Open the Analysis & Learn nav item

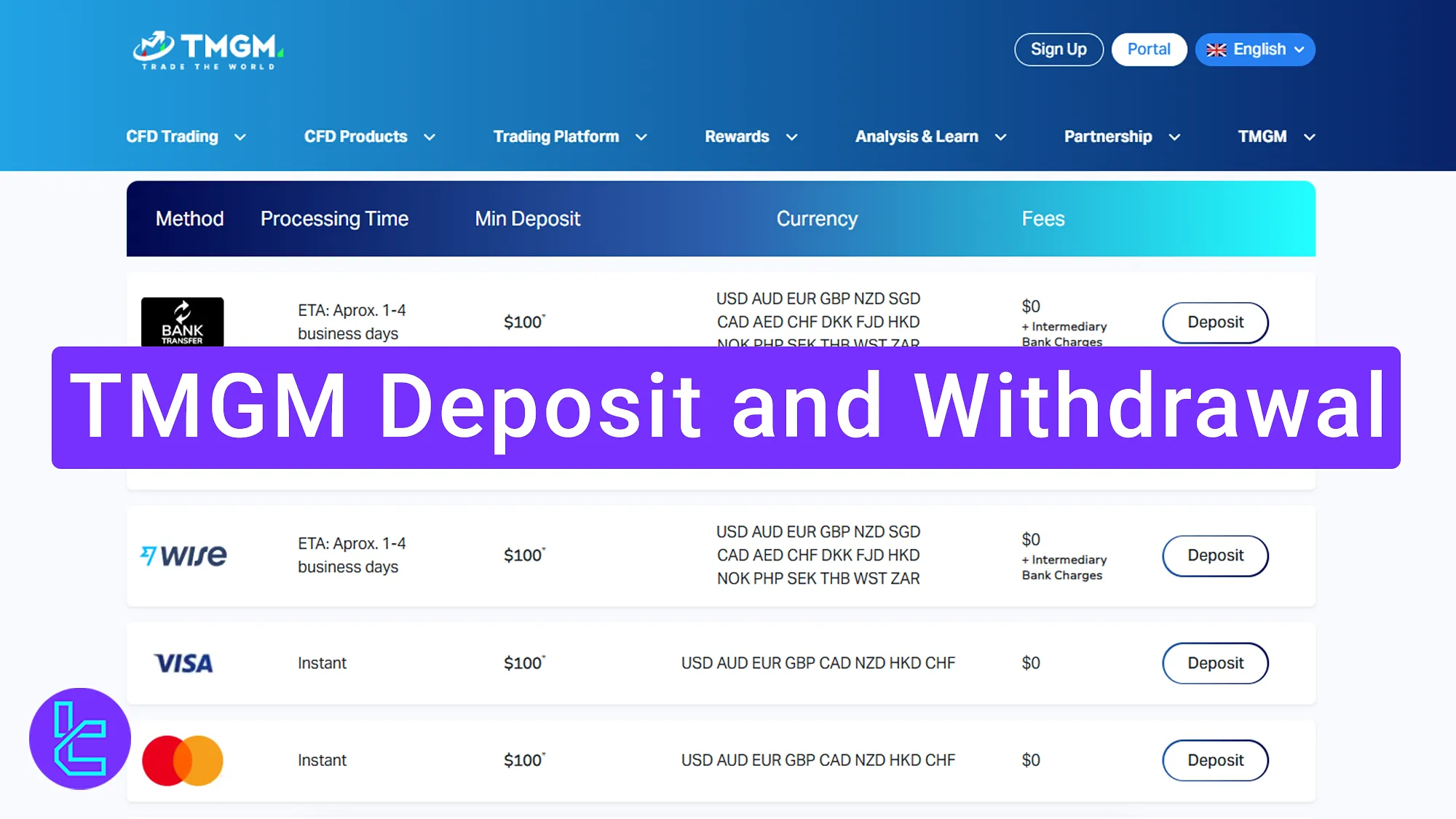pyautogui.click(x=917, y=136)
